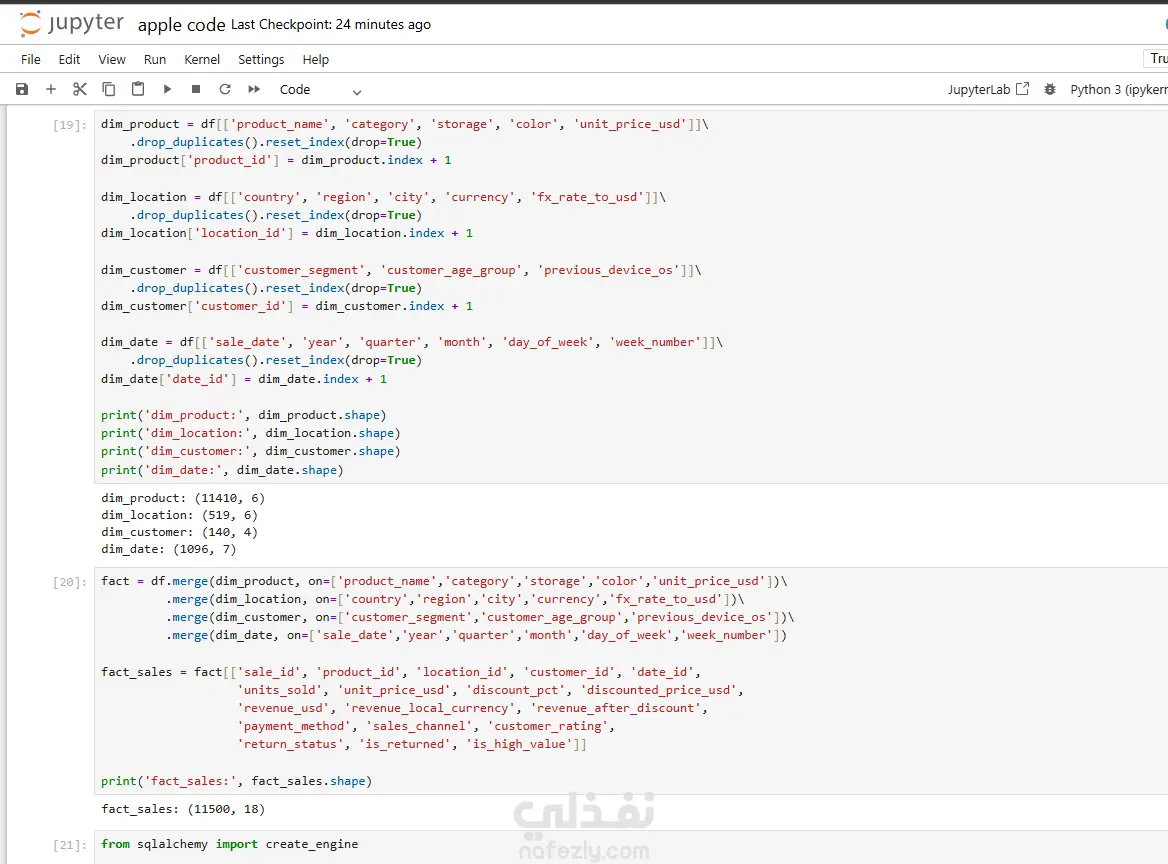Click the line starting with 'payment_method'

pos(426,726)
